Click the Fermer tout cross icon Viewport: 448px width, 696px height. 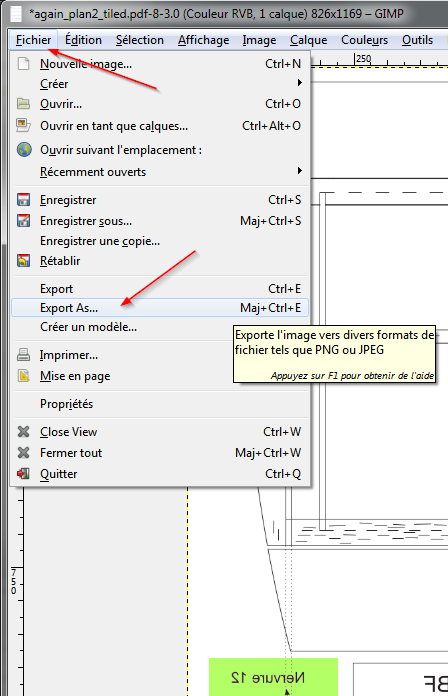pos(23,453)
